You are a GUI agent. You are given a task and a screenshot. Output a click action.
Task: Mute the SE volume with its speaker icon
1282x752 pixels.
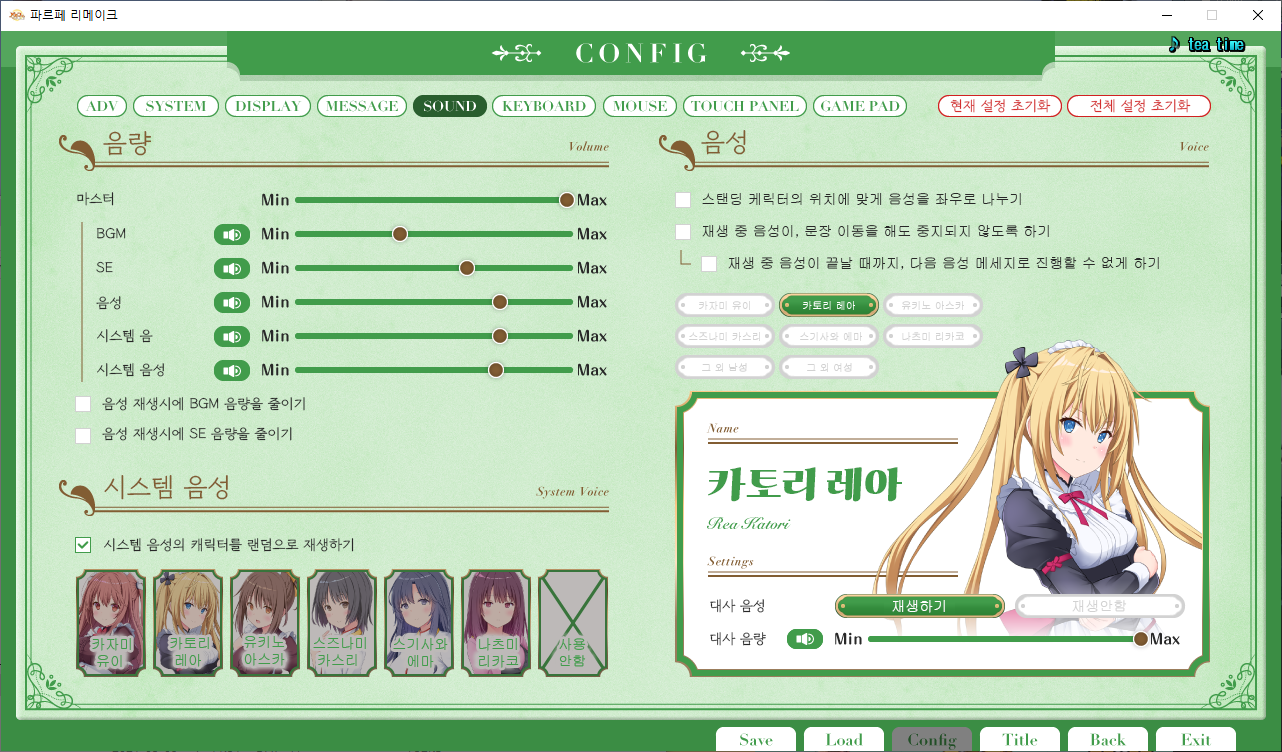point(232,268)
